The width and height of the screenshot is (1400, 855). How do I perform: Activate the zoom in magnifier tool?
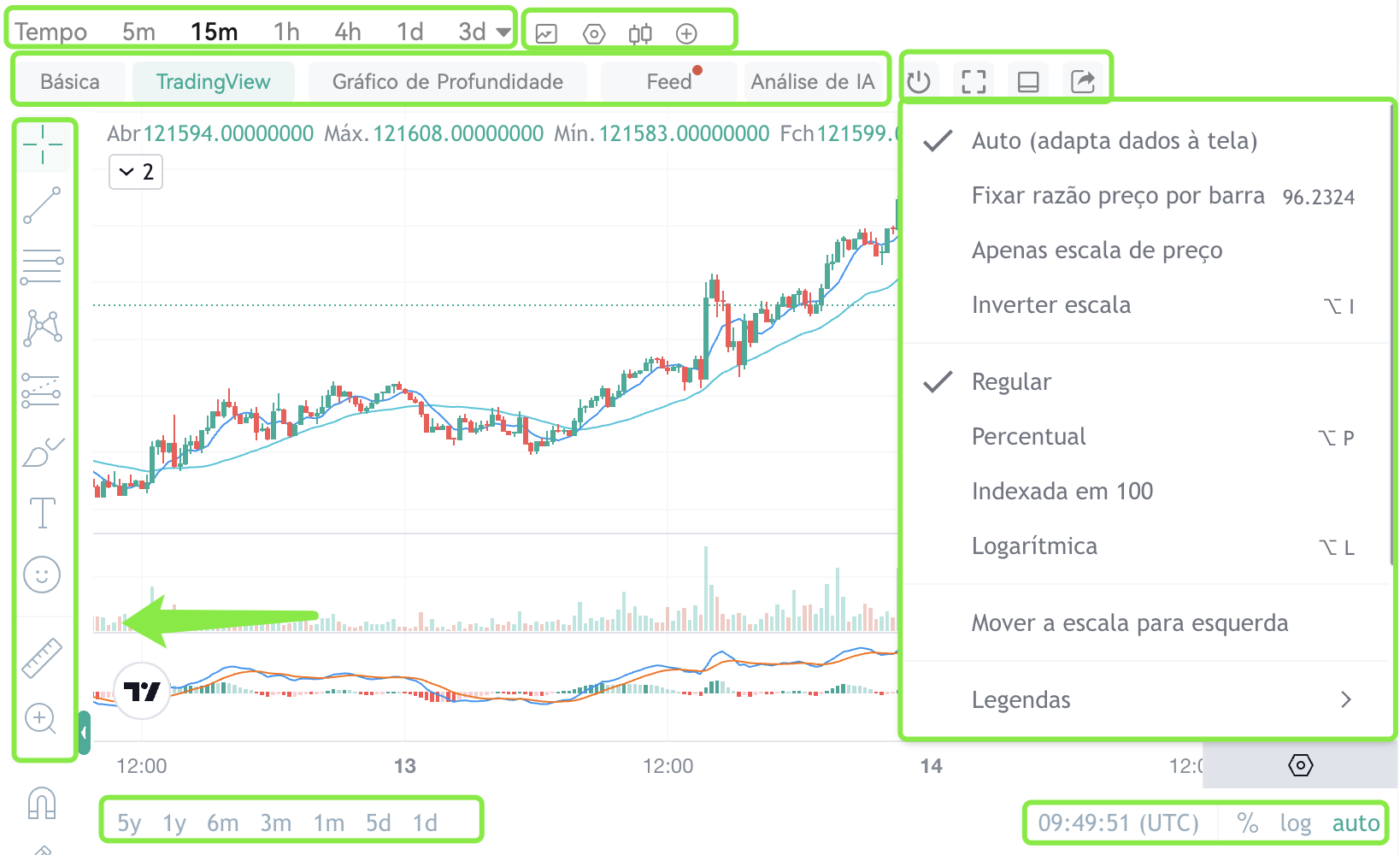click(41, 719)
